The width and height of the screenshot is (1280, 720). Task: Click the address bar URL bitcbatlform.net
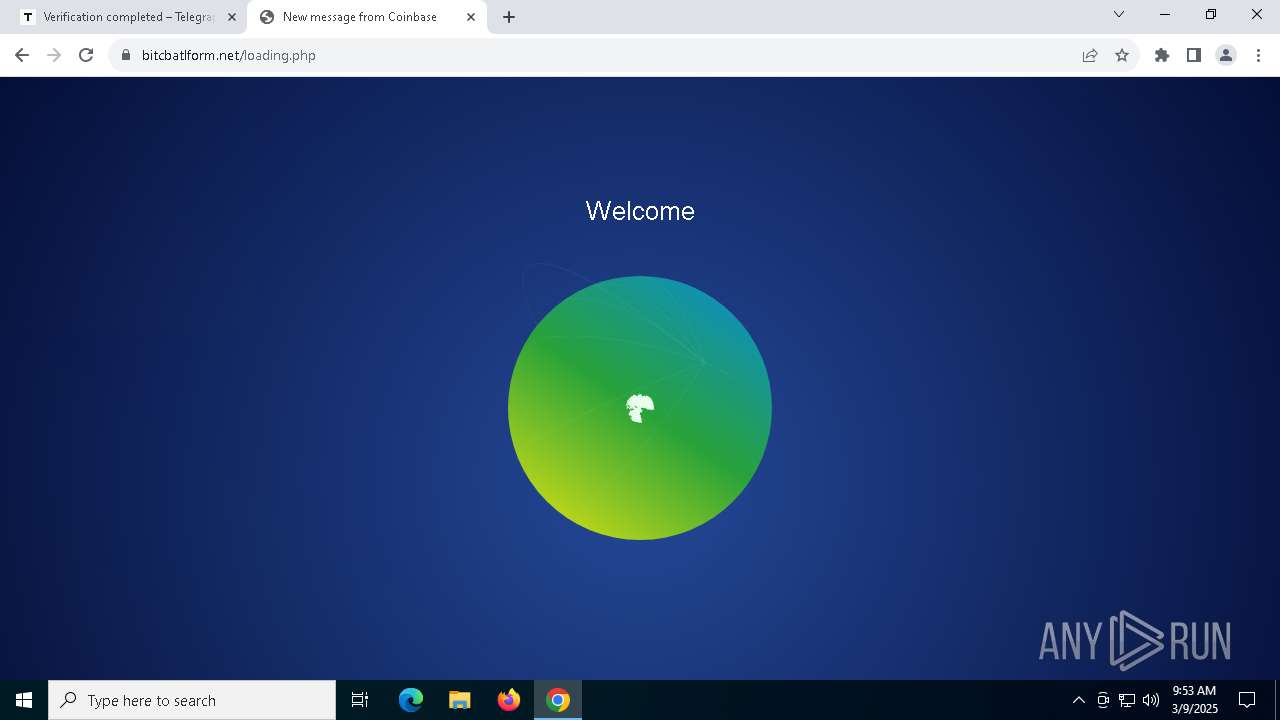[229, 55]
